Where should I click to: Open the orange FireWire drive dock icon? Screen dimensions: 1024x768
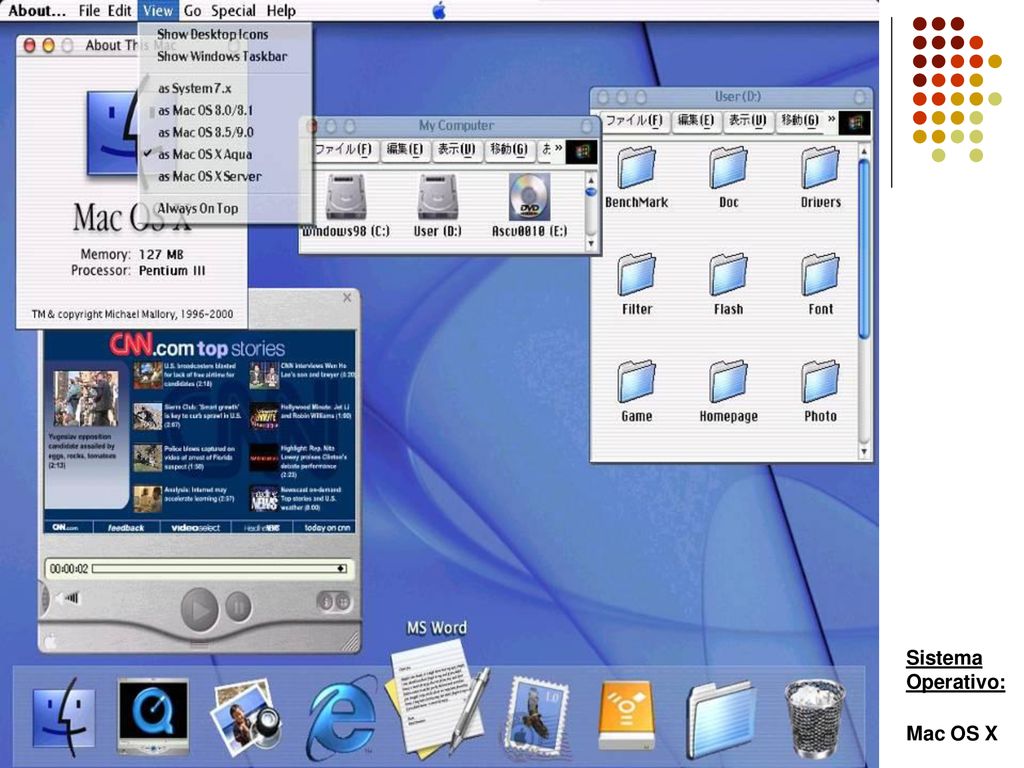coord(627,715)
